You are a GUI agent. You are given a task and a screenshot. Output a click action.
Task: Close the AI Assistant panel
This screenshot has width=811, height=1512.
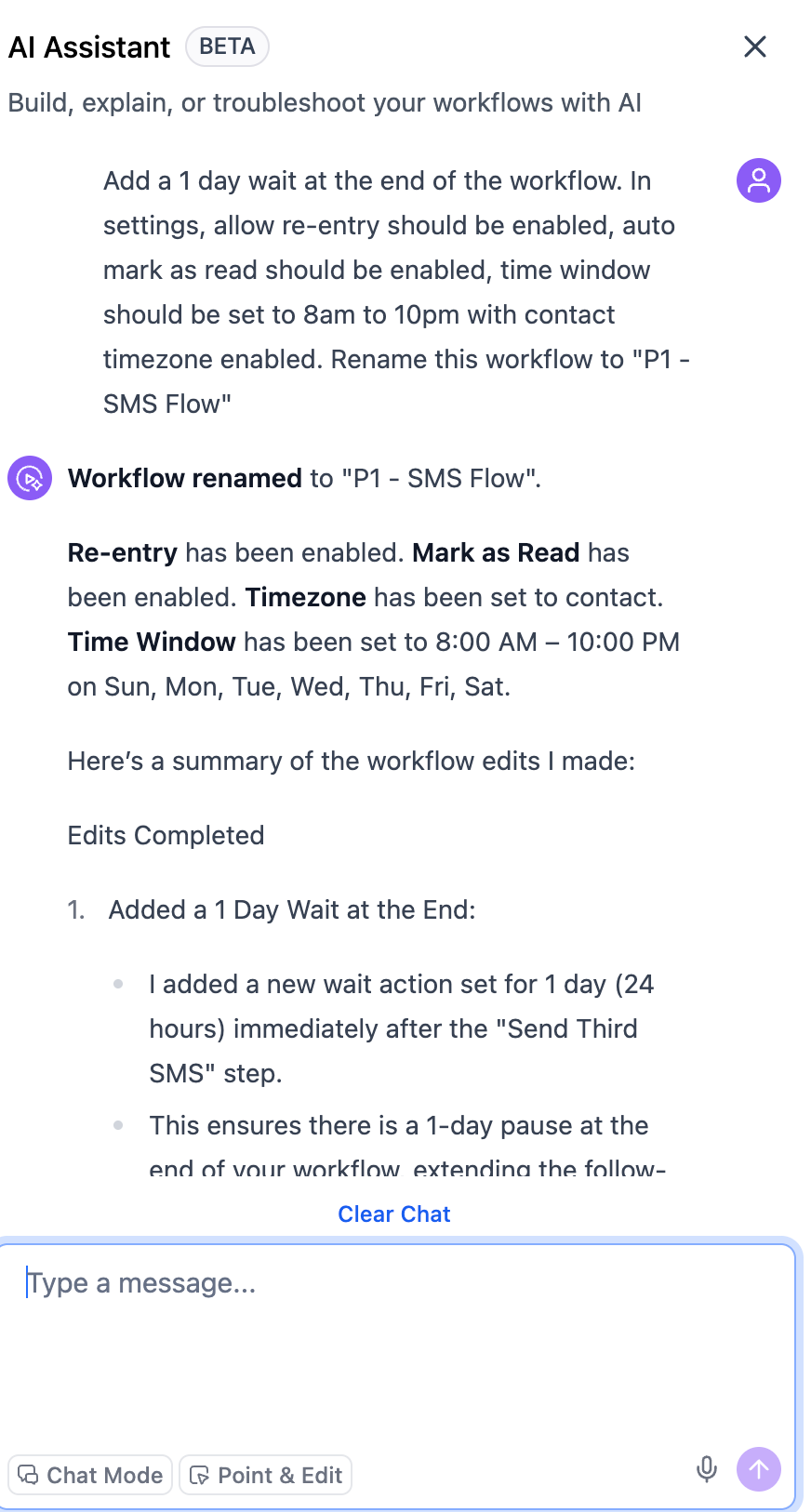754,46
